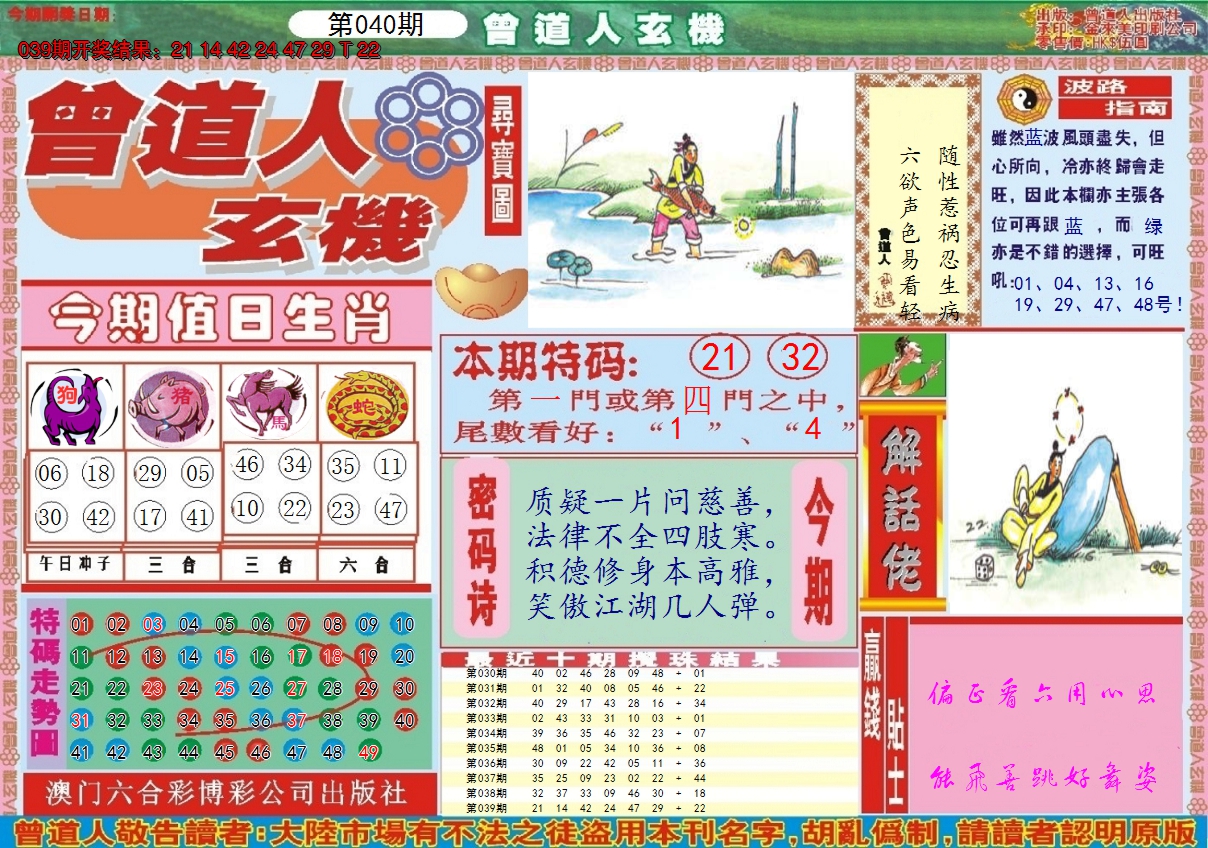The height and width of the screenshot is (848, 1208).
Task: Click the 密码诗 label
Action: pos(483,550)
